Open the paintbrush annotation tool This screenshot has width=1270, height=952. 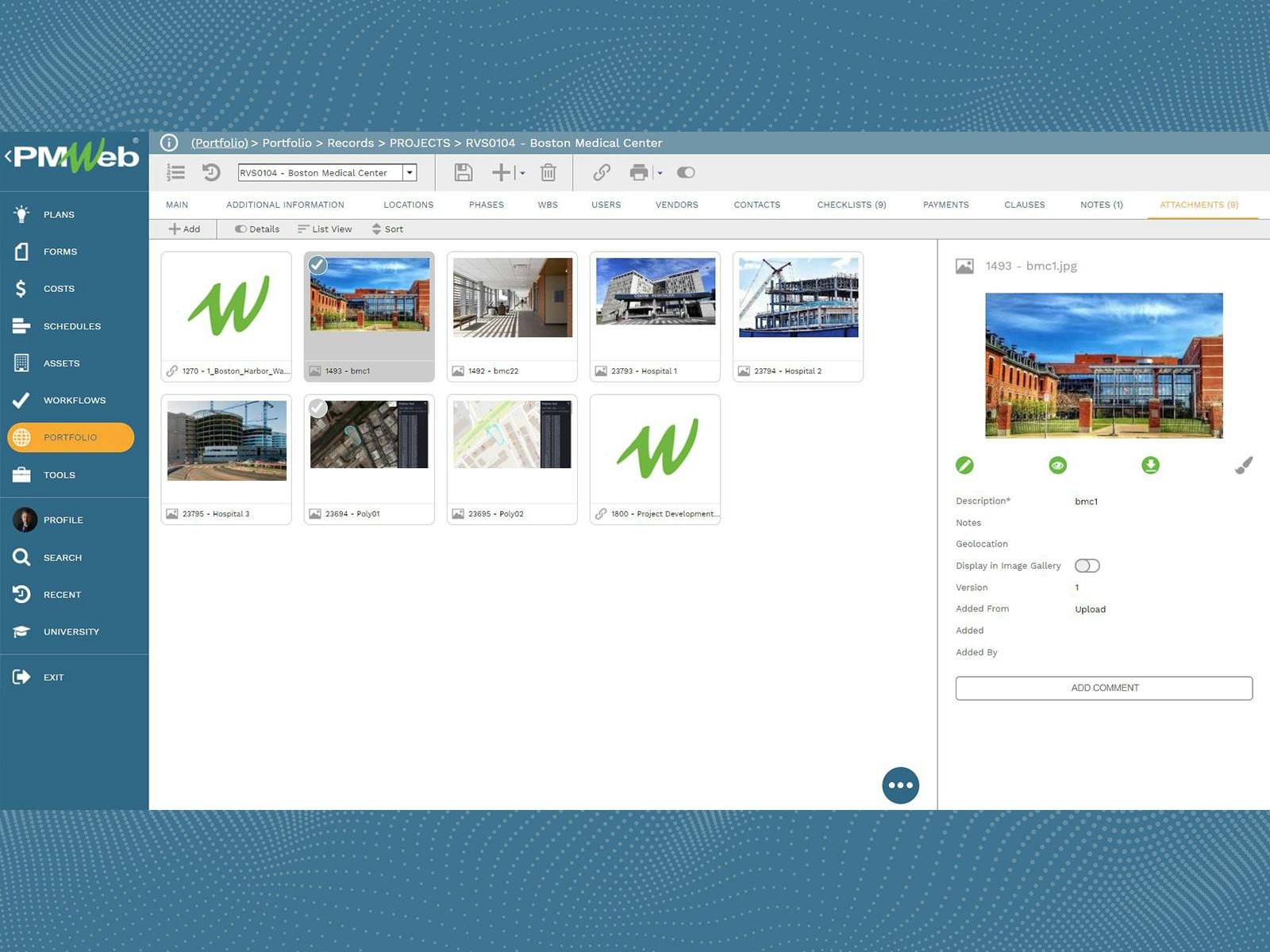pos(1245,463)
